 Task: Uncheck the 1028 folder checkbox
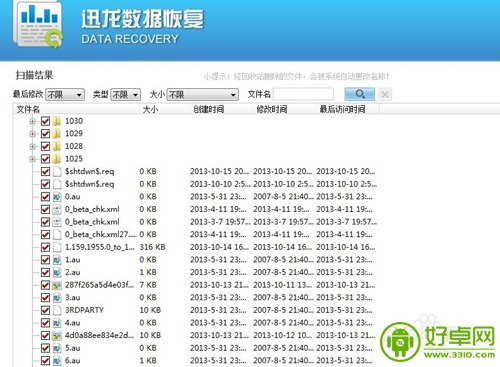(x=45, y=146)
